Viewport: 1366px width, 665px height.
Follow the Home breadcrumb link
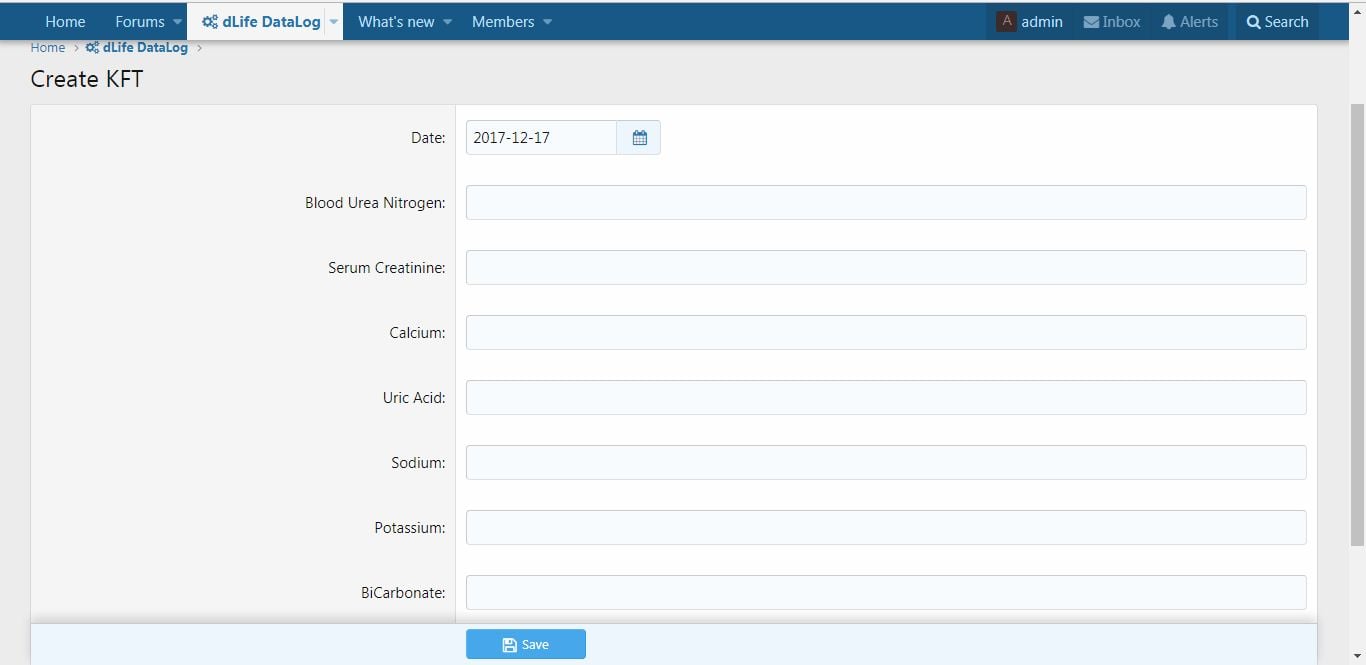pyautogui.click(x=47, y=47)
